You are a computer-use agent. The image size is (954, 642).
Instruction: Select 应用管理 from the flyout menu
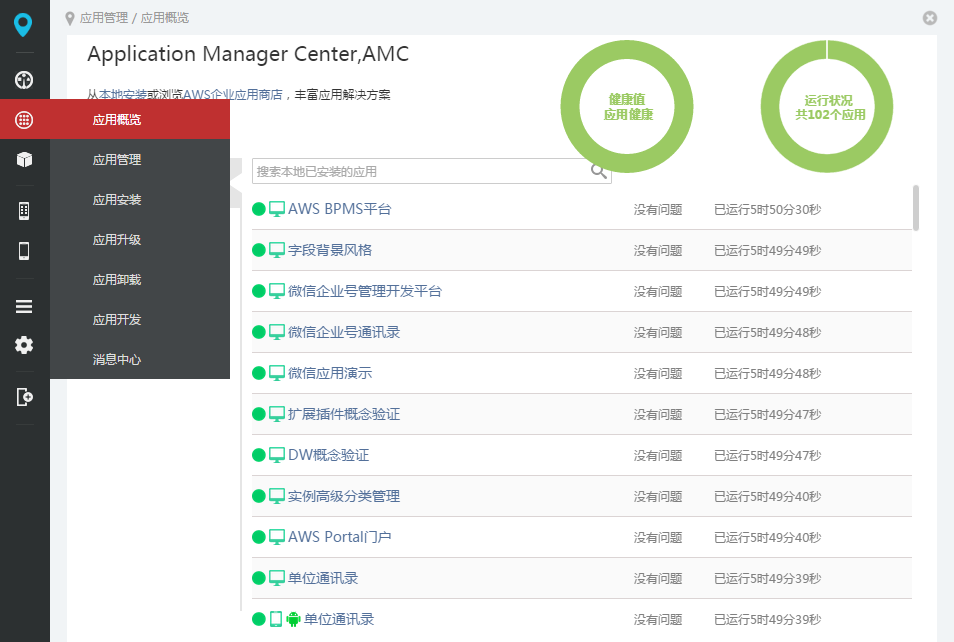117,160
